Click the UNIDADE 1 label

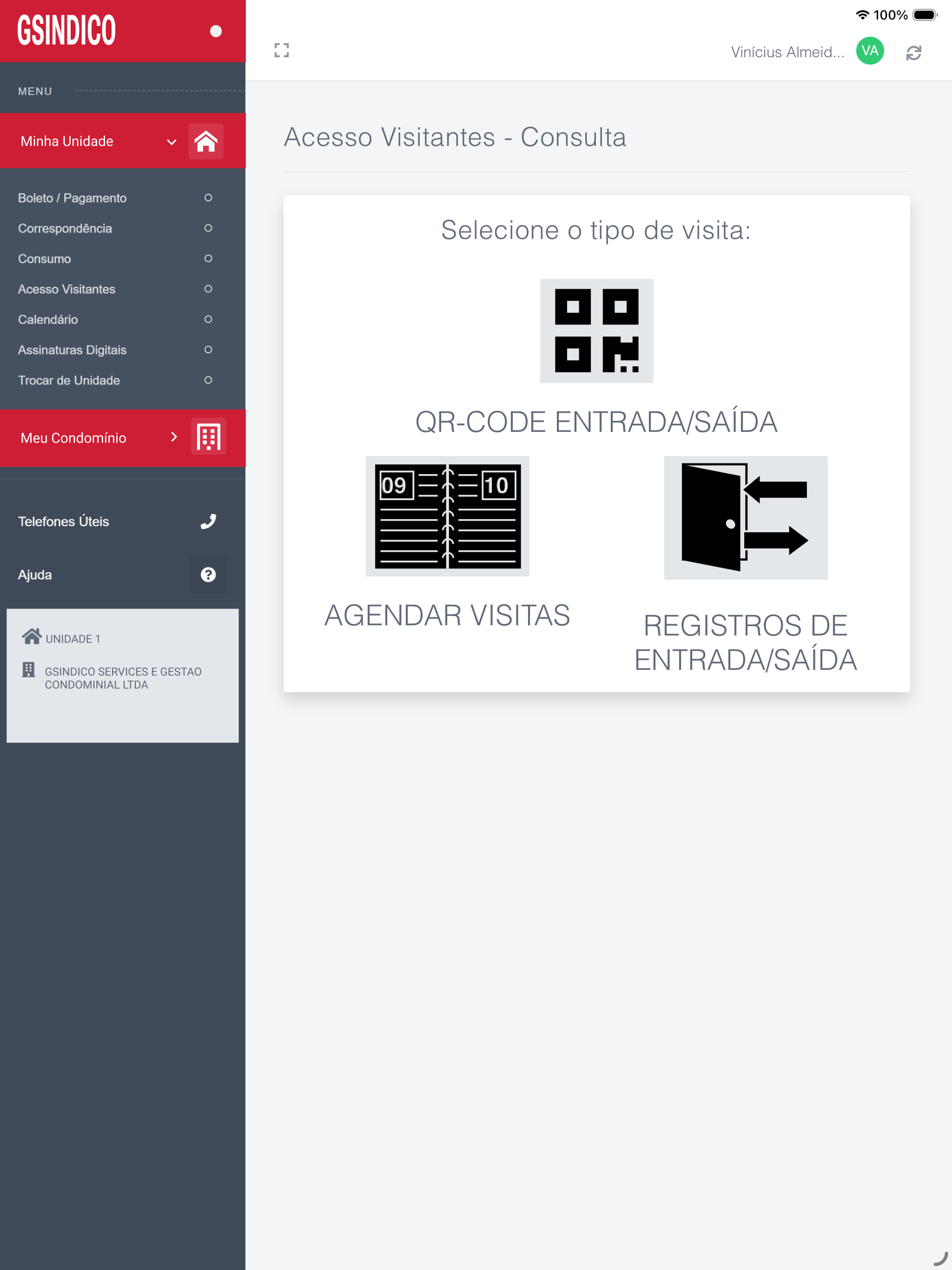73,639
